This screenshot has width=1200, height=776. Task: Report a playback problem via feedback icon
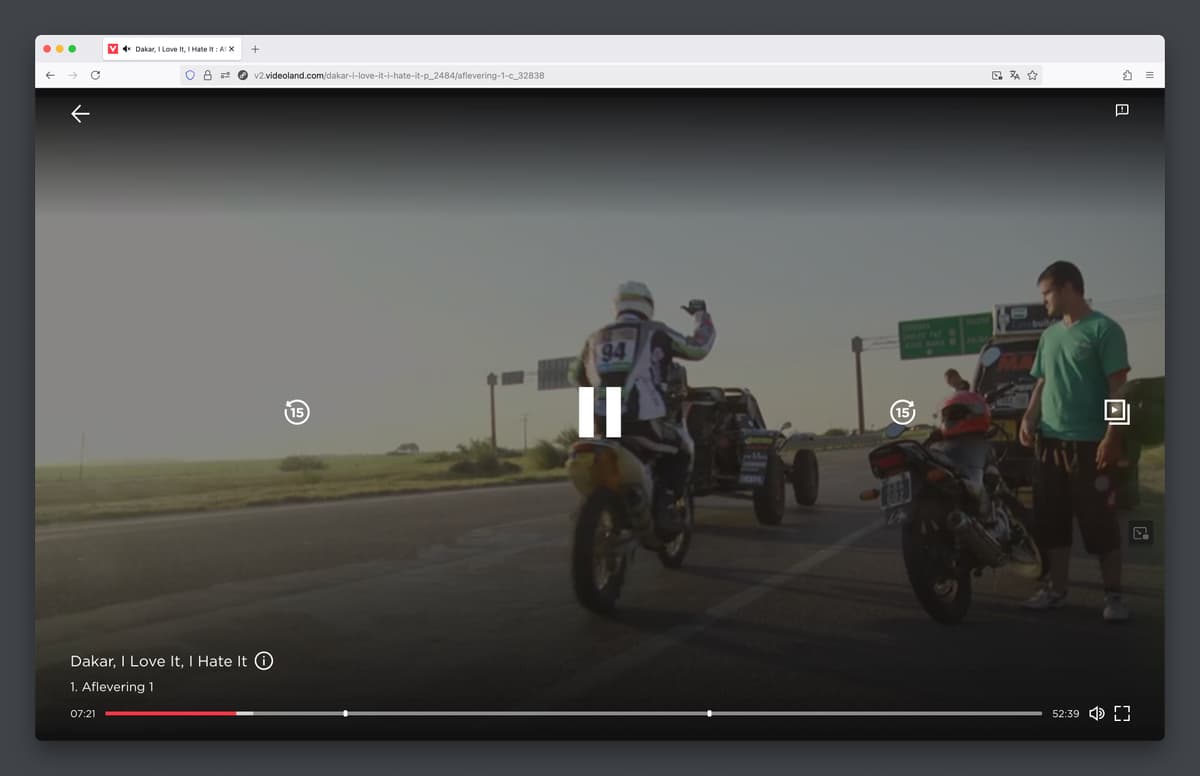click(1122, 110)
